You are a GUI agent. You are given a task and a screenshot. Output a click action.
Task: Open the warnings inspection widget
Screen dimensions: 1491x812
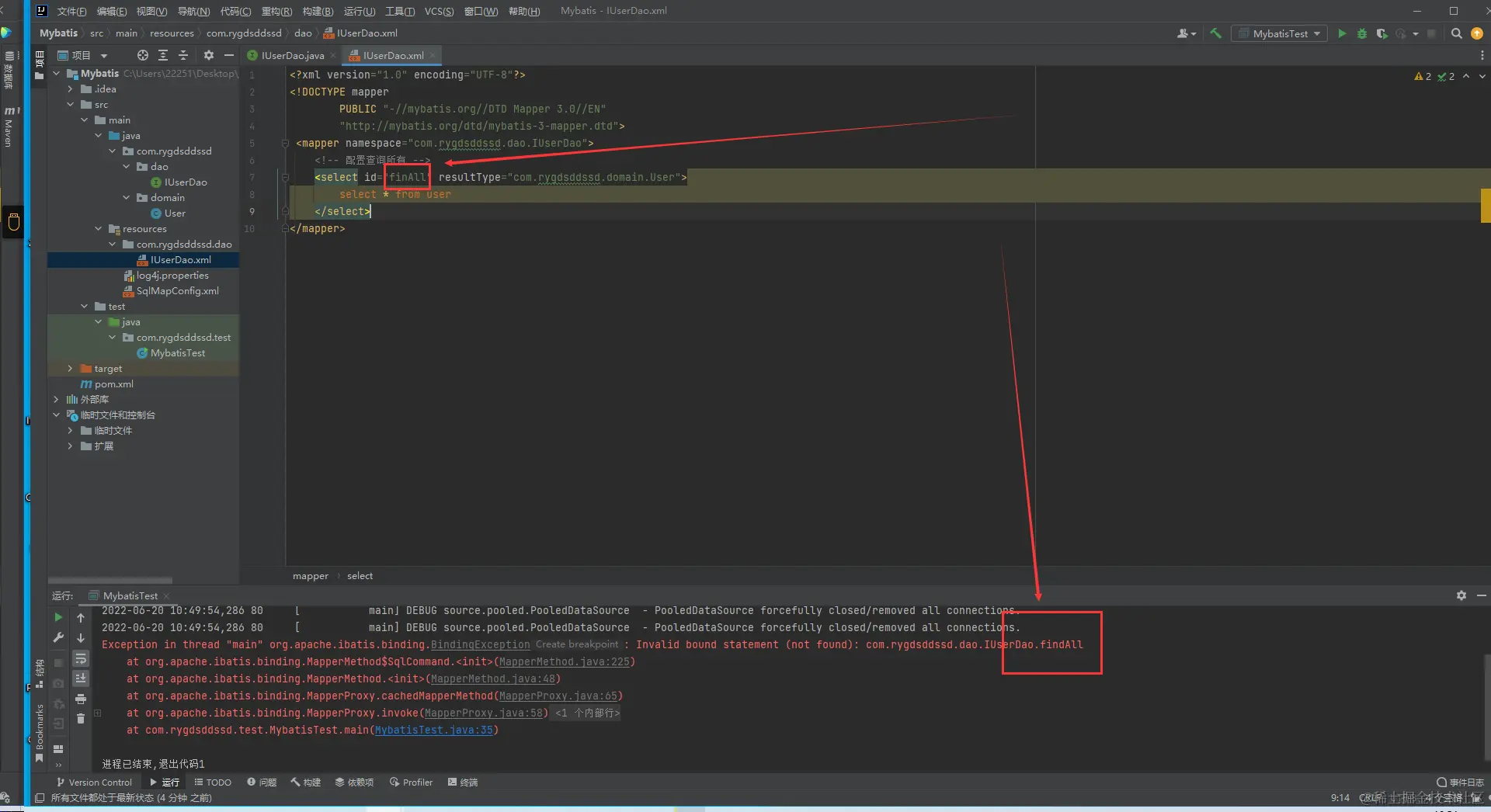coord(1434,76)
